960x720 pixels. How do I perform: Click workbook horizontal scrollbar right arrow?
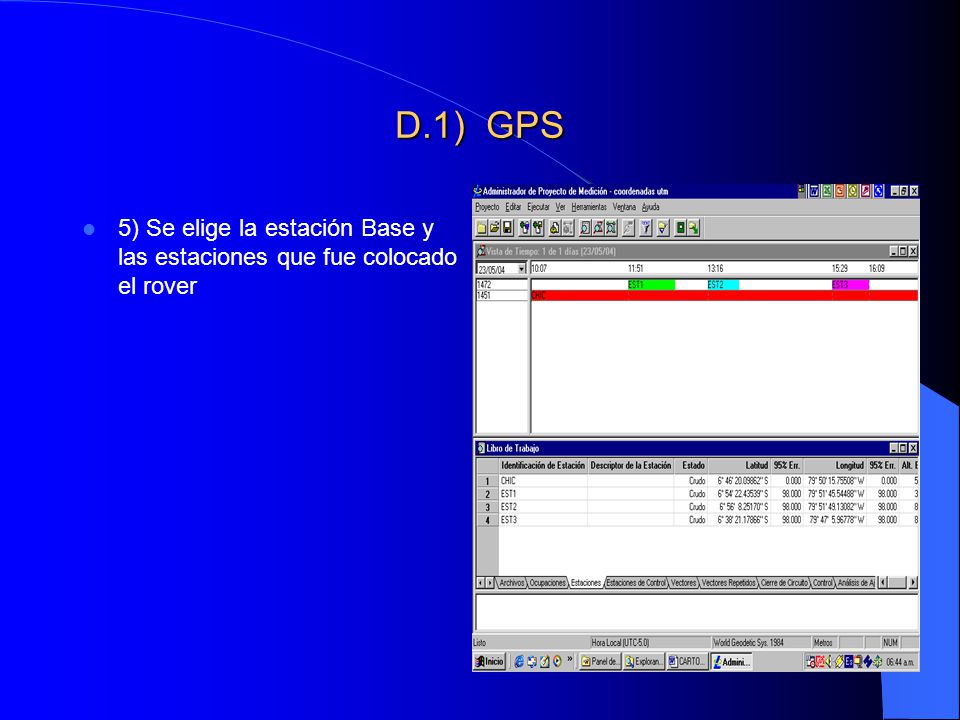click(x=913, y=583)
